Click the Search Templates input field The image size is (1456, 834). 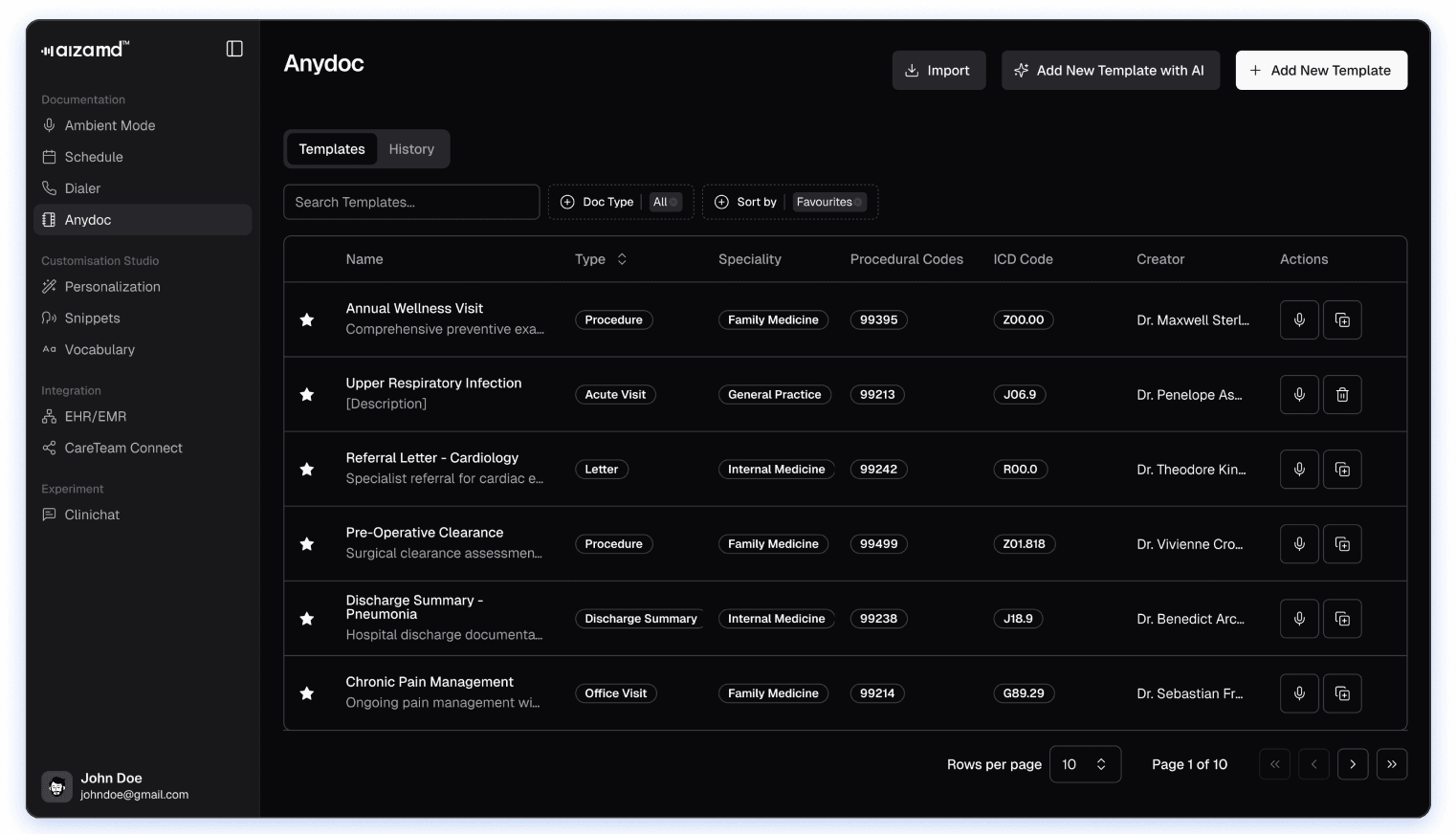point(411,202)
